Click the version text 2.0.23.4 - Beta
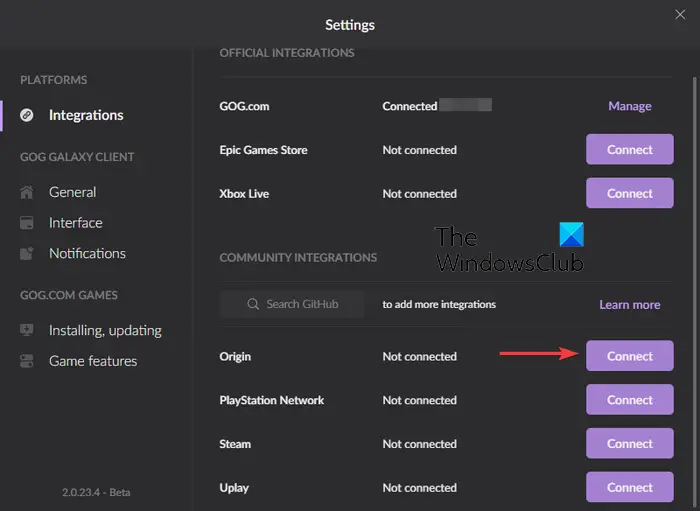The width and height of the screenshot is (700, 511). point(96,492)
